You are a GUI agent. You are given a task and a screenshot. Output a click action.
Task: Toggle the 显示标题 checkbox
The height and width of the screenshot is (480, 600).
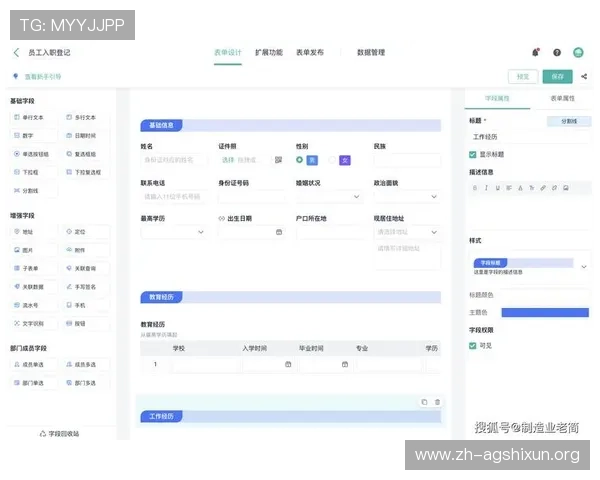(473, 154)
